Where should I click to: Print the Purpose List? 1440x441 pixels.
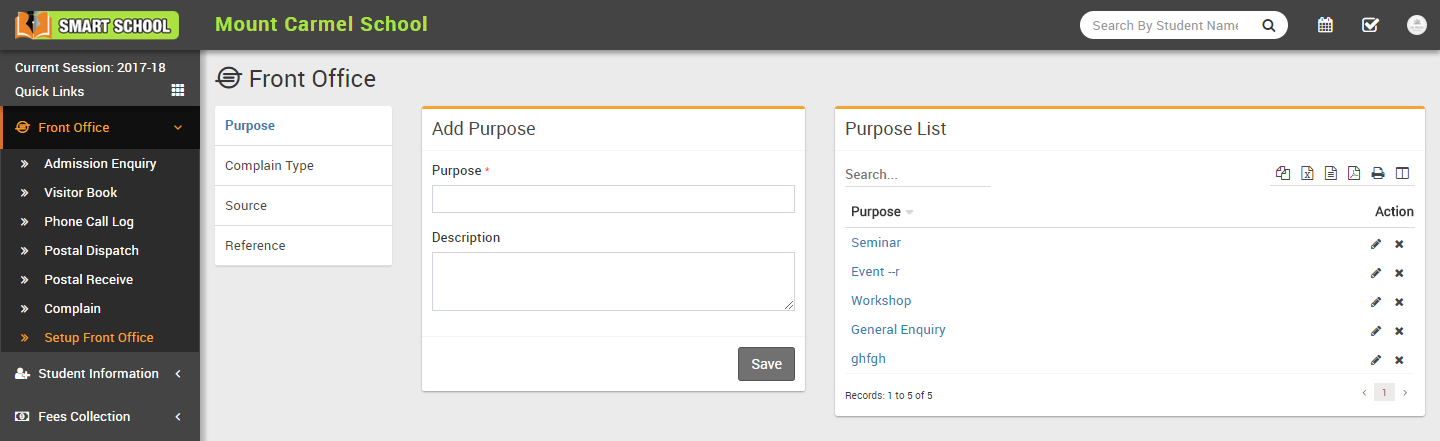point(1378,173)
